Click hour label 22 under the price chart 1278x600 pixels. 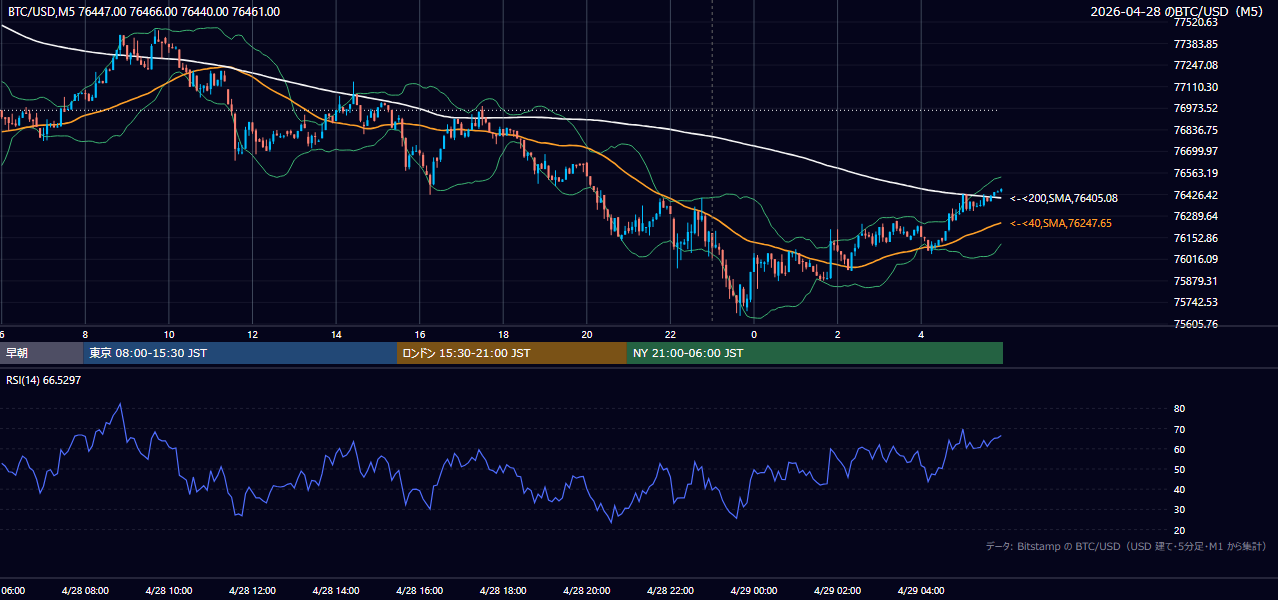670,335
